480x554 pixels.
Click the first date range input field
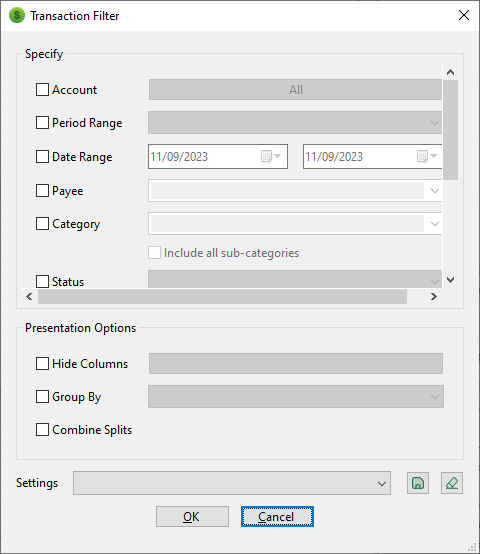point(218,156)
